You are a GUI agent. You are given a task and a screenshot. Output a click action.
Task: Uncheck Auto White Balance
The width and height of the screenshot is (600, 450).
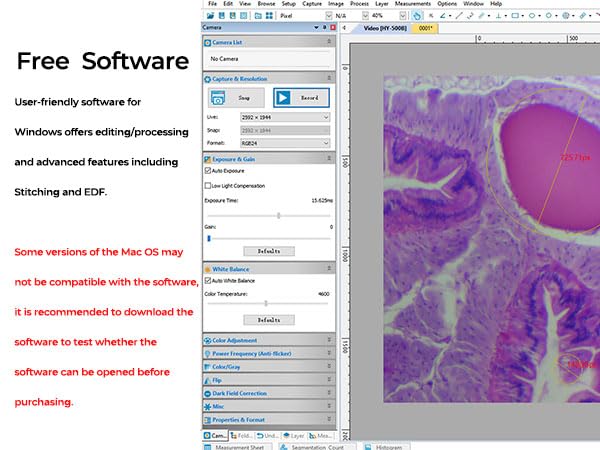click(x=208, y=281)
